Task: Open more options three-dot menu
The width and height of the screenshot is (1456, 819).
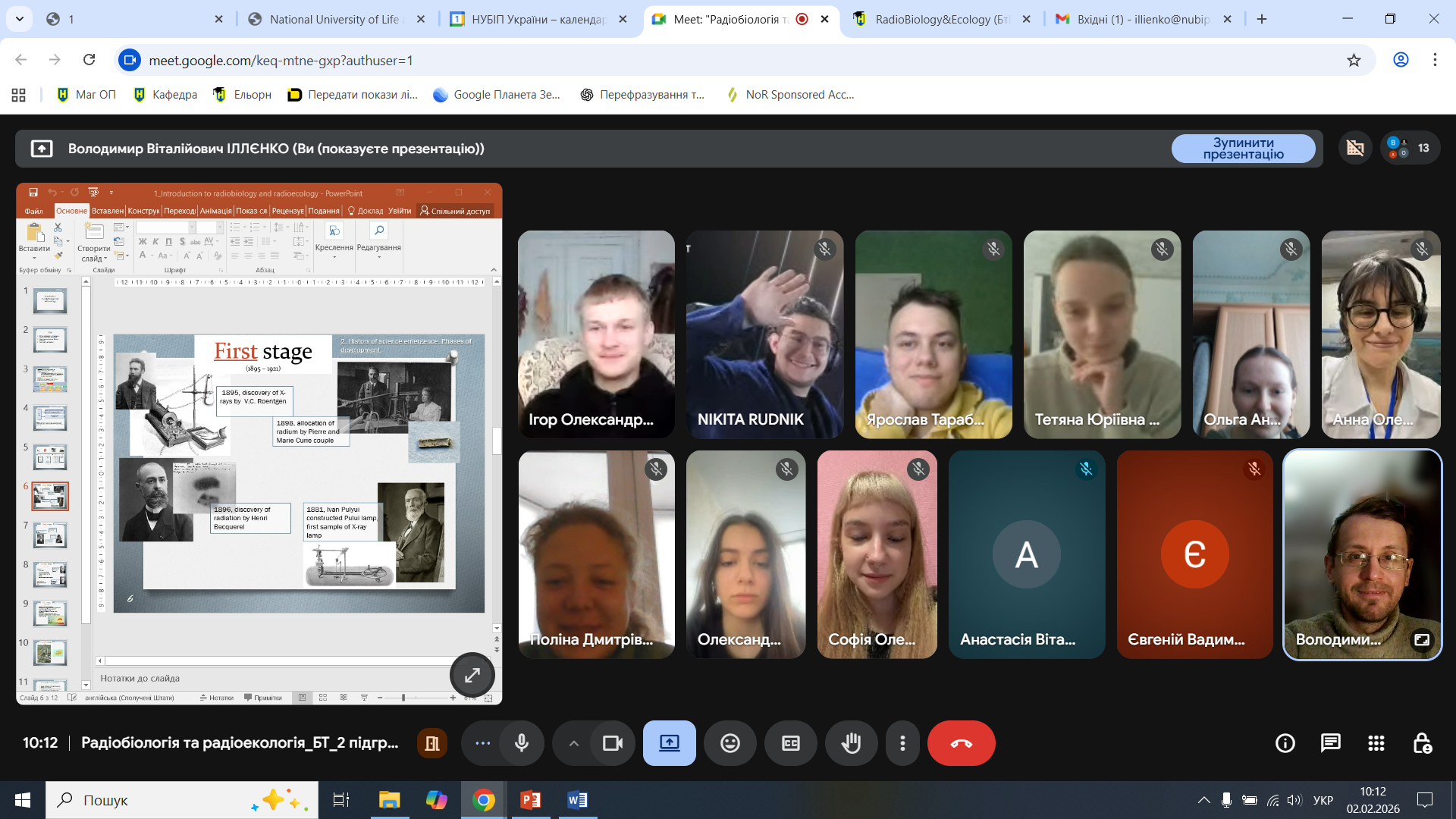Action: coord(902,743)
